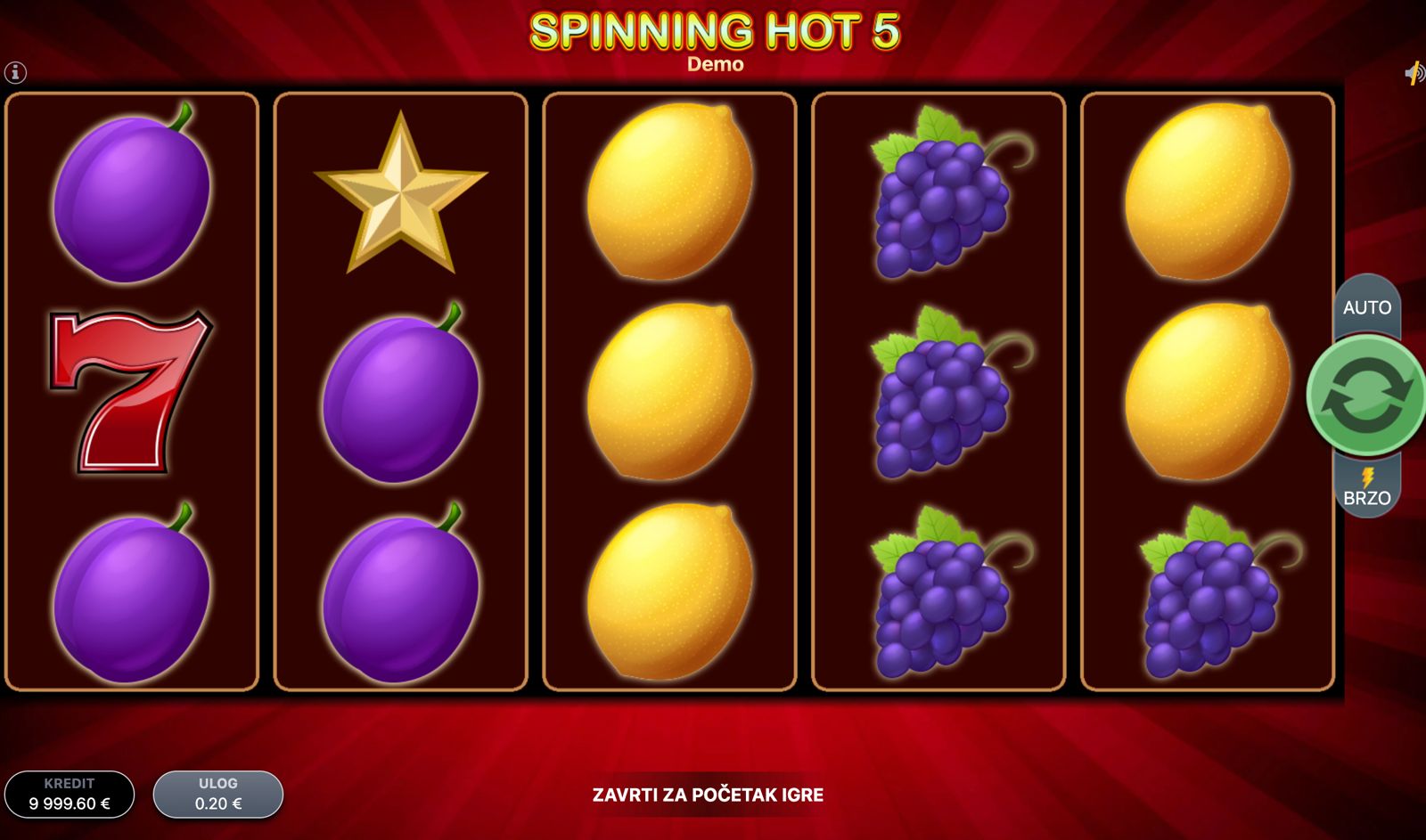Click the 'Zavrti za početak igre' message
This screenshot has height=840, width=1426.
(x=708, y=795)
